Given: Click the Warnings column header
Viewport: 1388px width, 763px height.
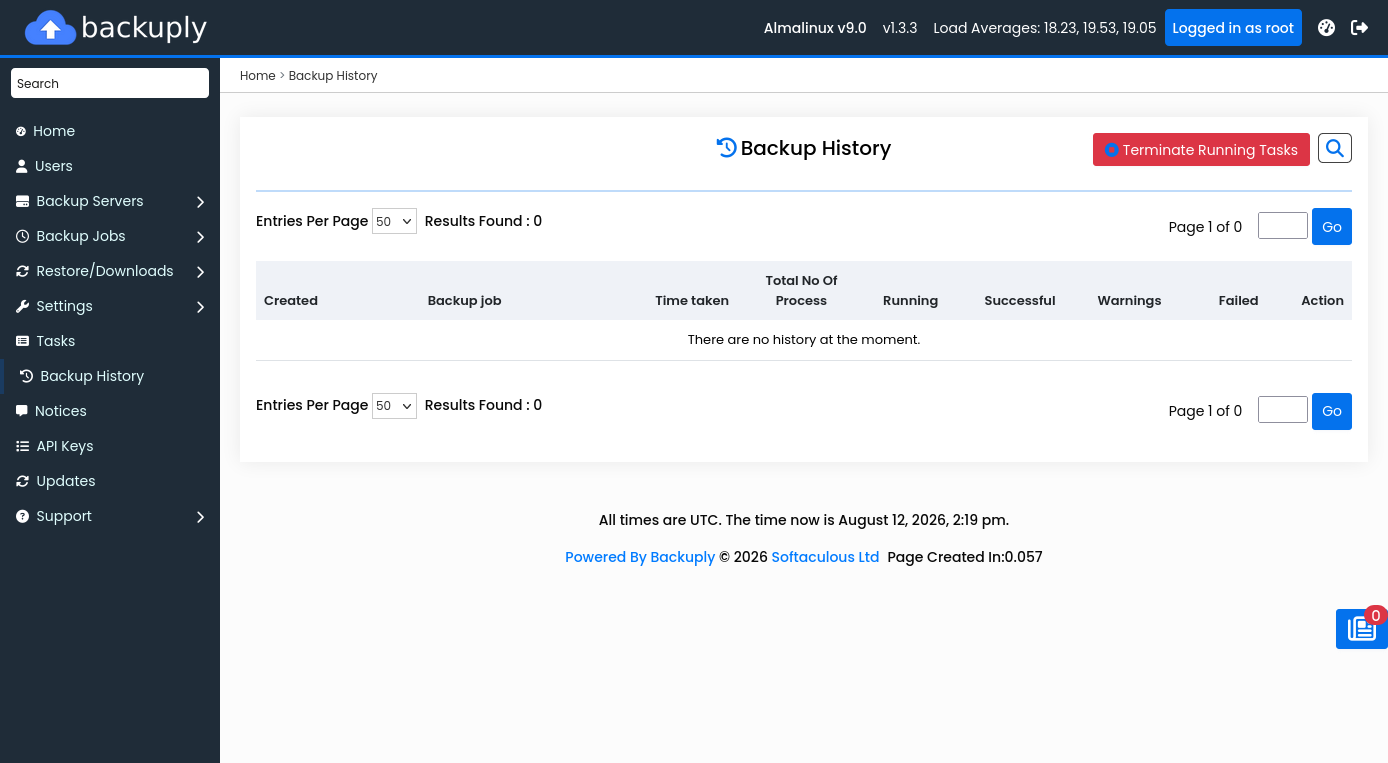Looking at the screenshot, I should (x=1129, y=300).
